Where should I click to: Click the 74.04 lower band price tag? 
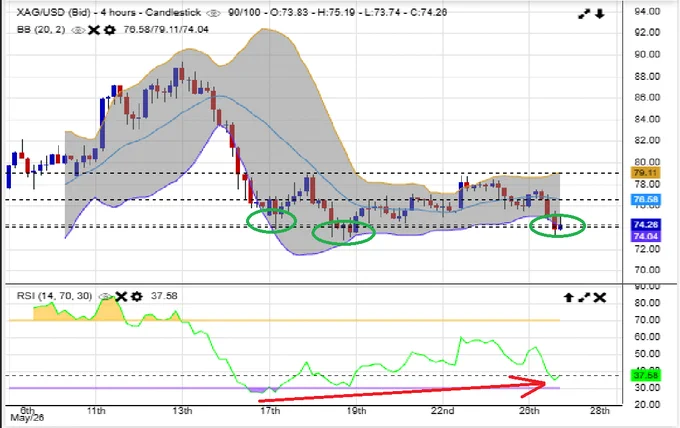[645, 236]
